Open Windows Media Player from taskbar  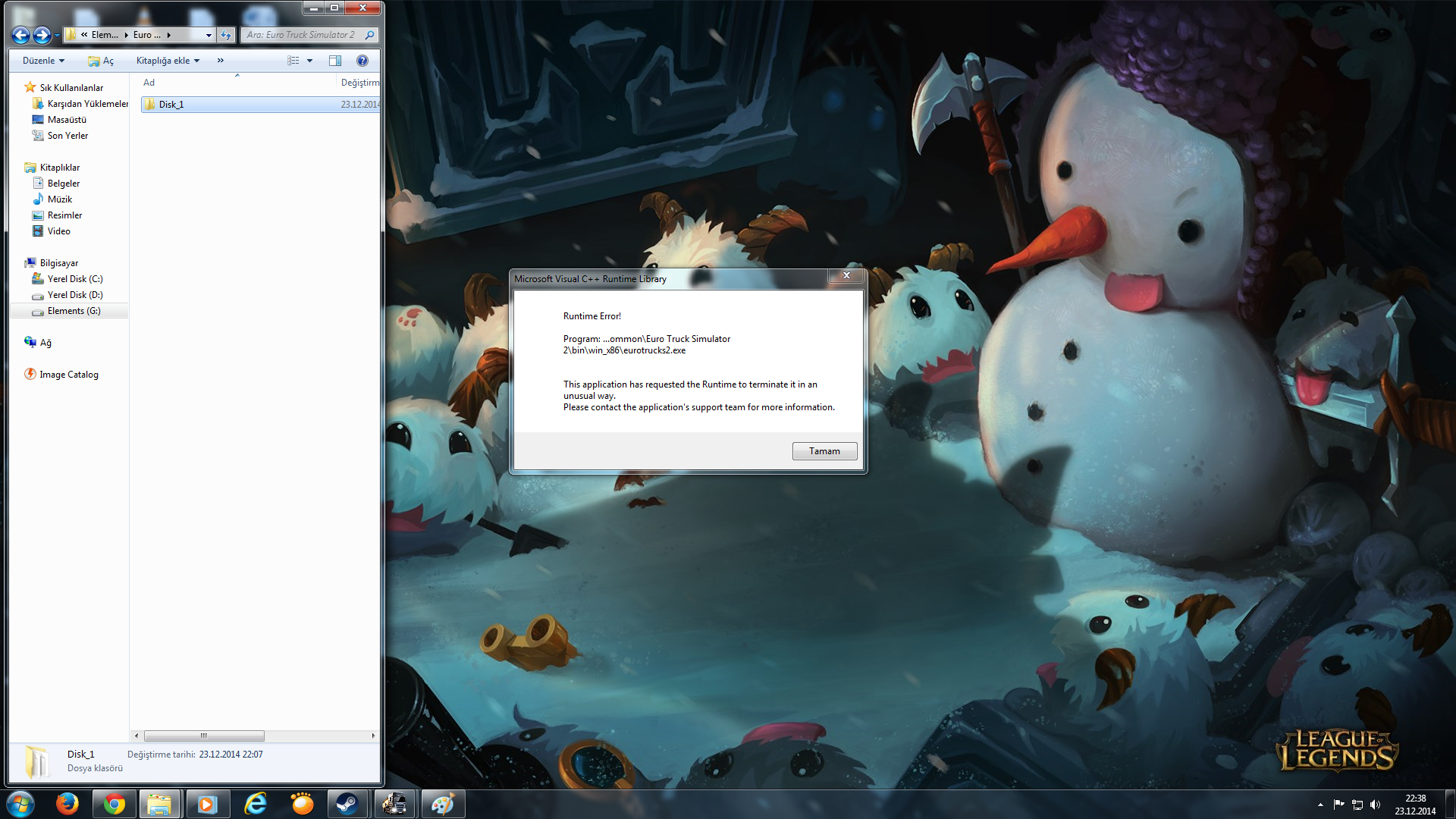pos(207,804)
